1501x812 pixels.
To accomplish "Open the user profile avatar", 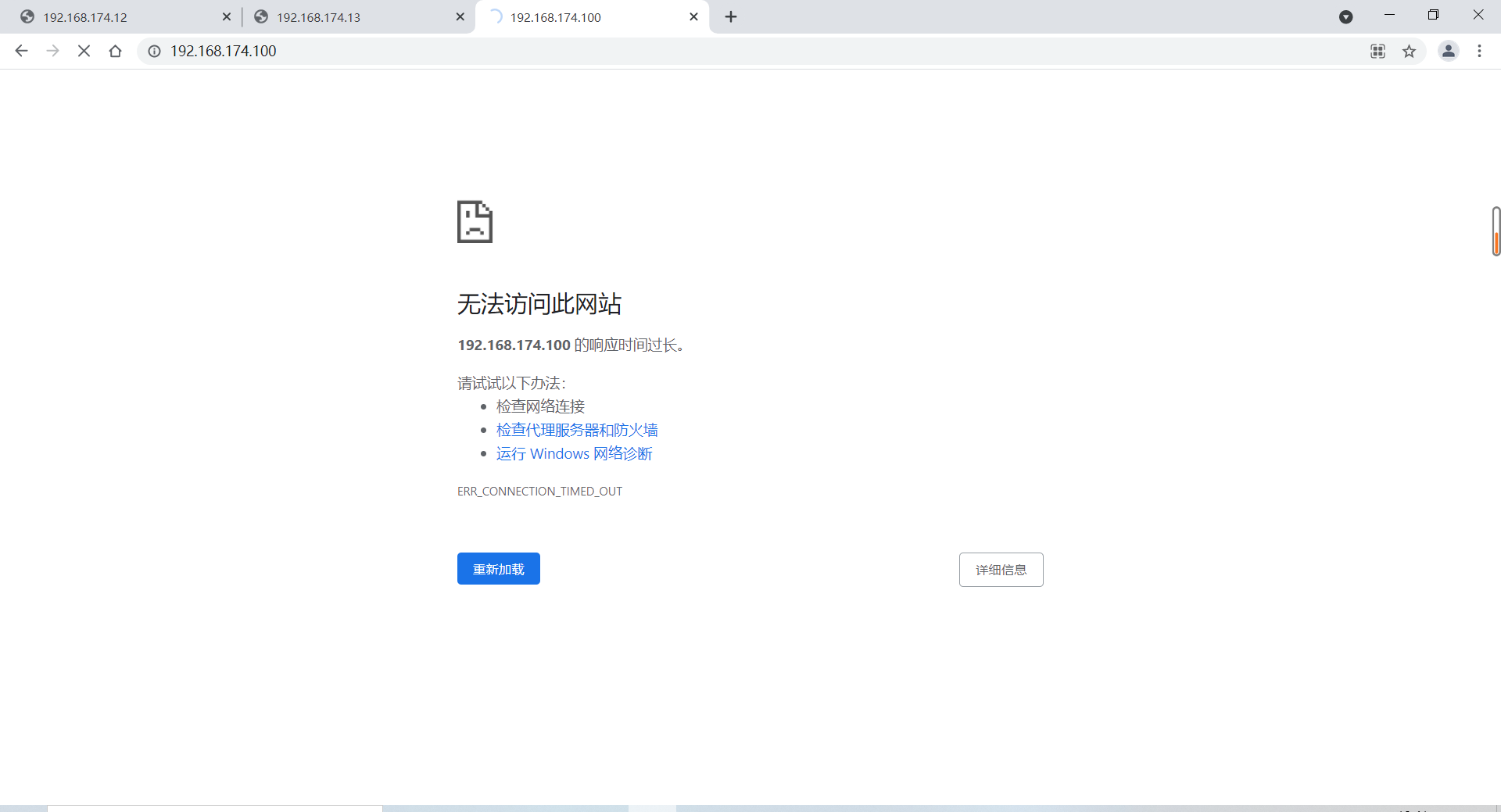I will click(1448, 51).
